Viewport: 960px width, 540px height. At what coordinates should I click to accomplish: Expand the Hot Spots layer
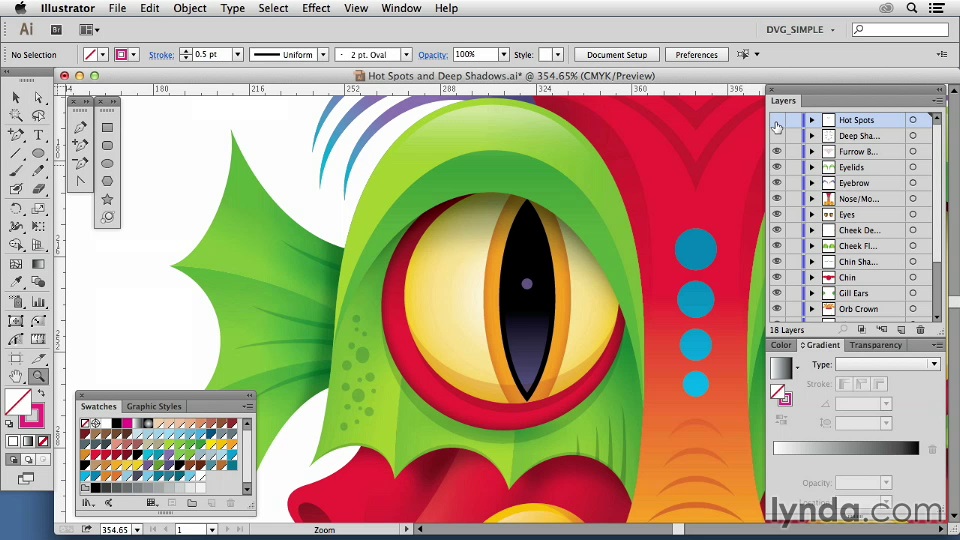(812, 120)
